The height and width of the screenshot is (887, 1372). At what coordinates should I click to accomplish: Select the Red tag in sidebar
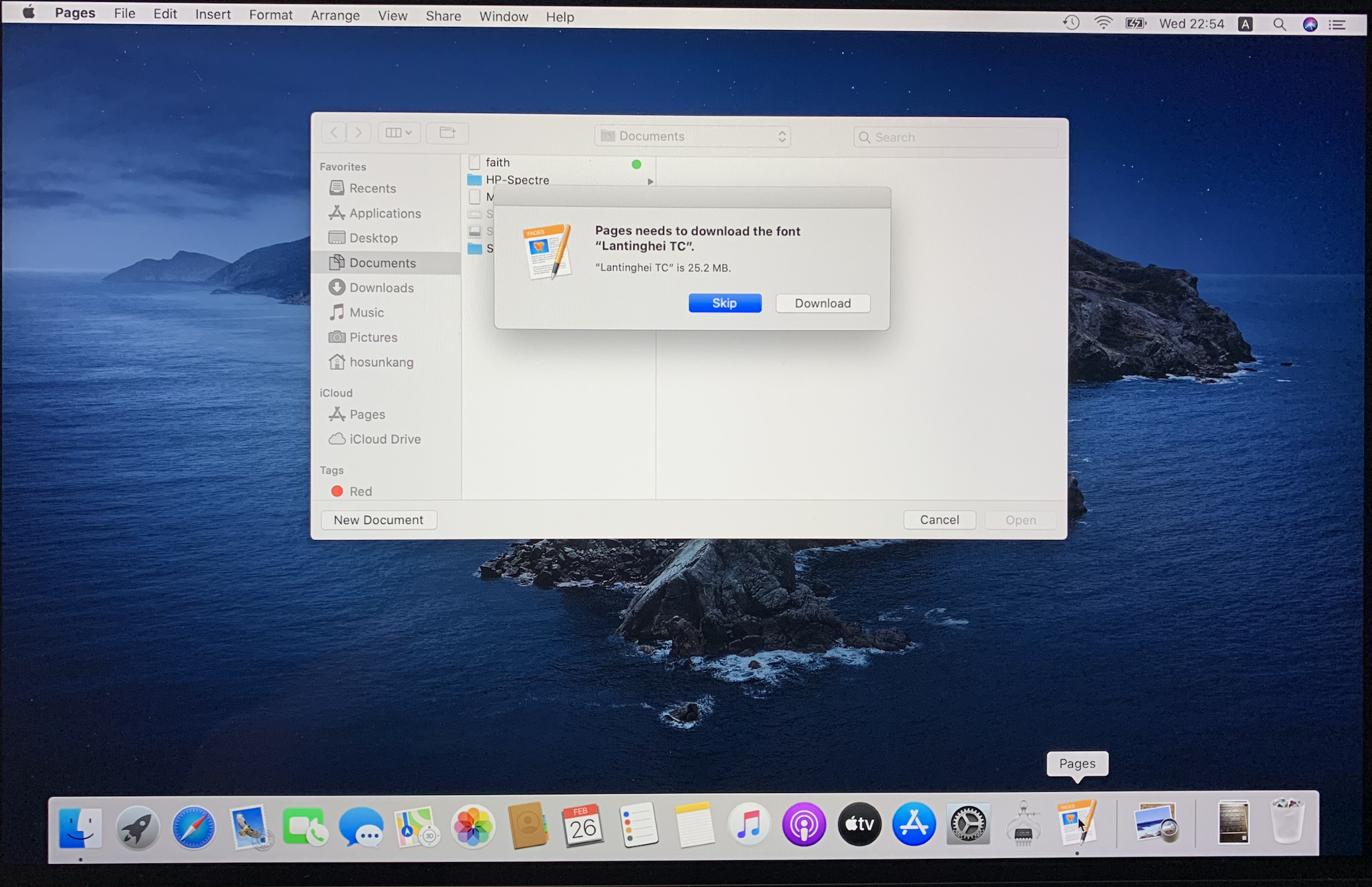[360, 491]
